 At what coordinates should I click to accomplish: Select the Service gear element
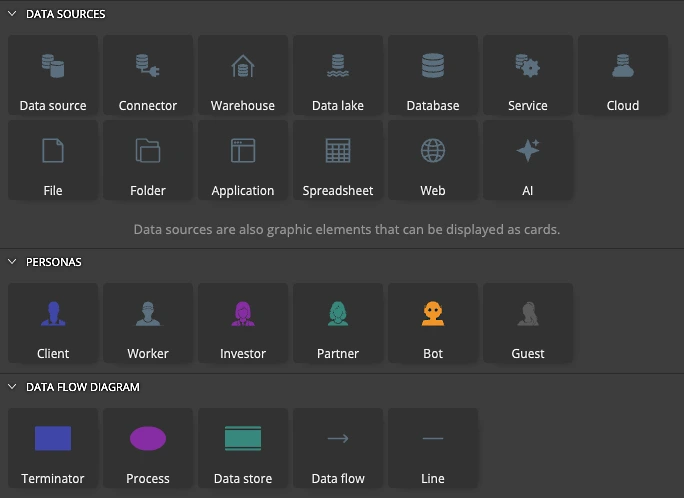pos(528,75)
